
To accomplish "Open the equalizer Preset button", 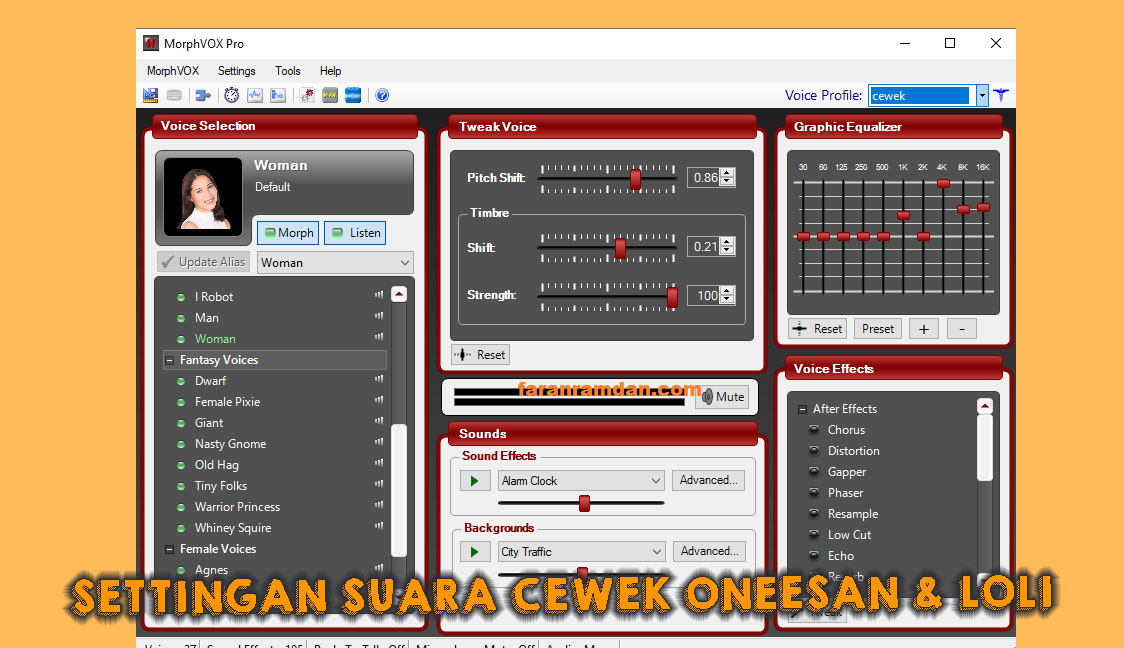I will (x=878, y=329).
